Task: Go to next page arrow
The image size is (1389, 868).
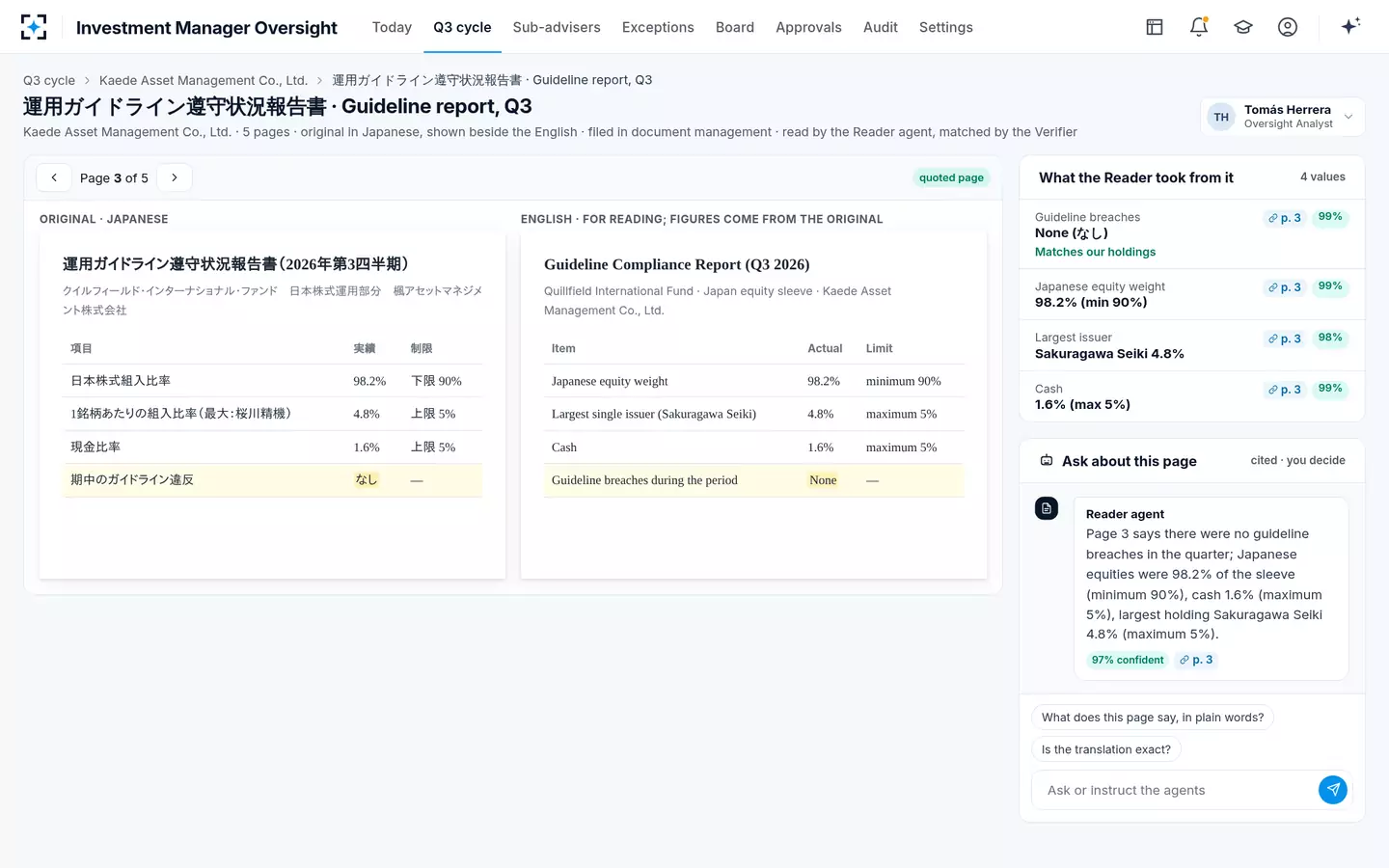Action: (175, 177)
